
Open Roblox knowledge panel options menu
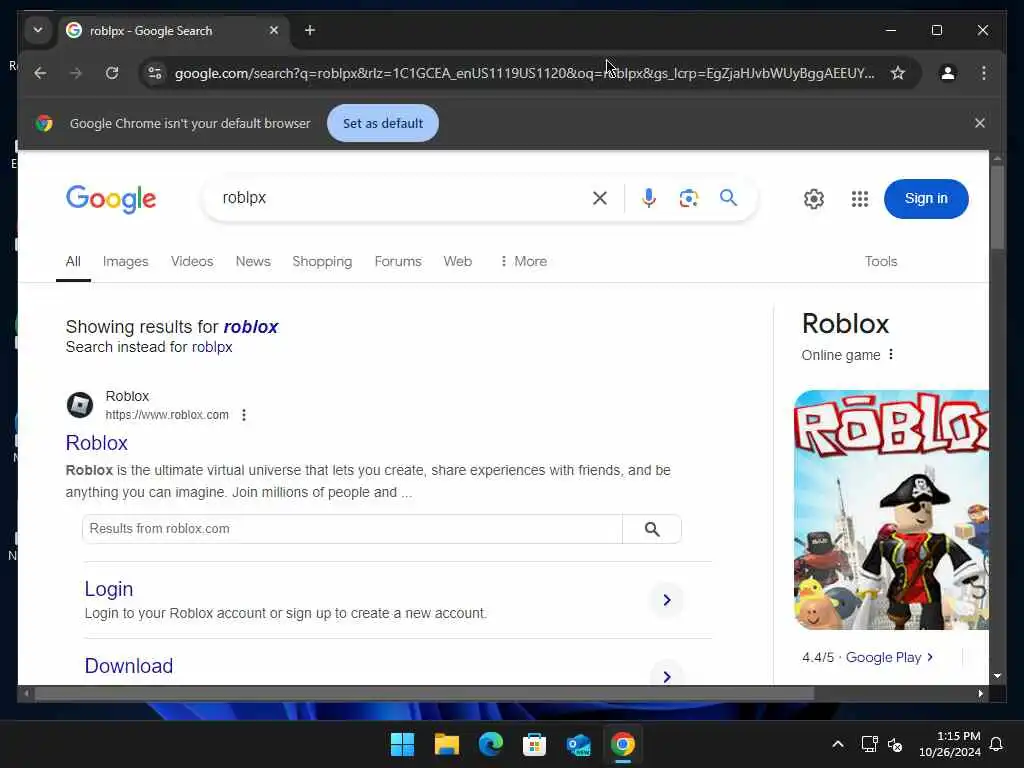(x=891, y=355)
